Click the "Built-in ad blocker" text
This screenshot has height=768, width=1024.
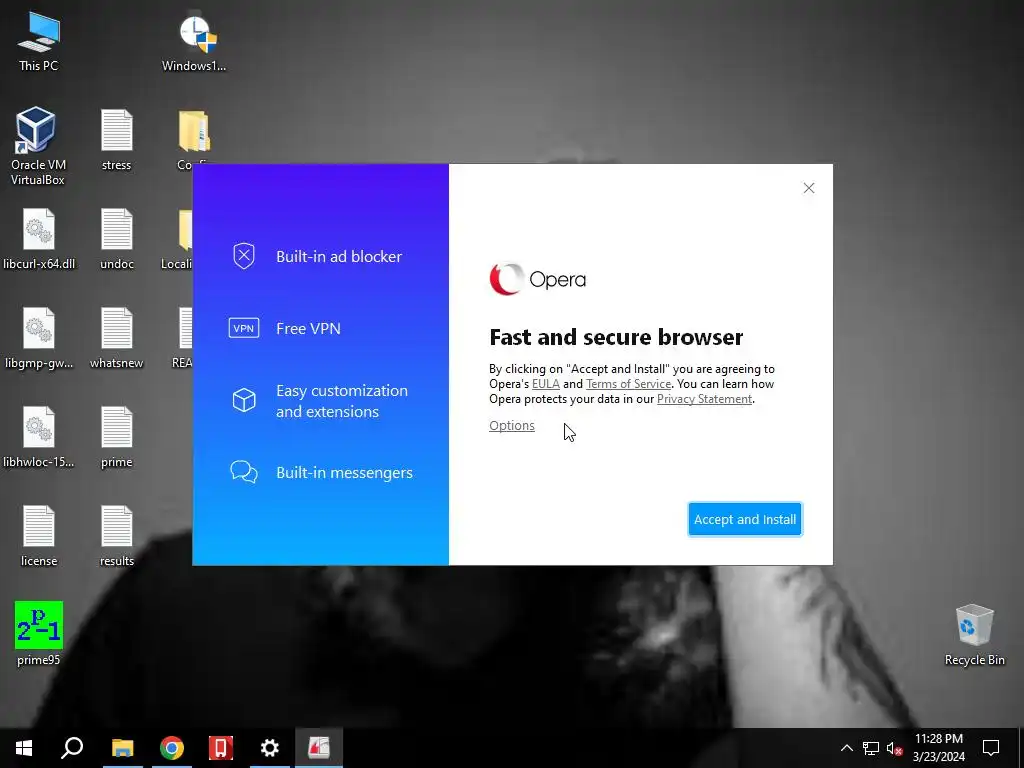tap(338, 257)
